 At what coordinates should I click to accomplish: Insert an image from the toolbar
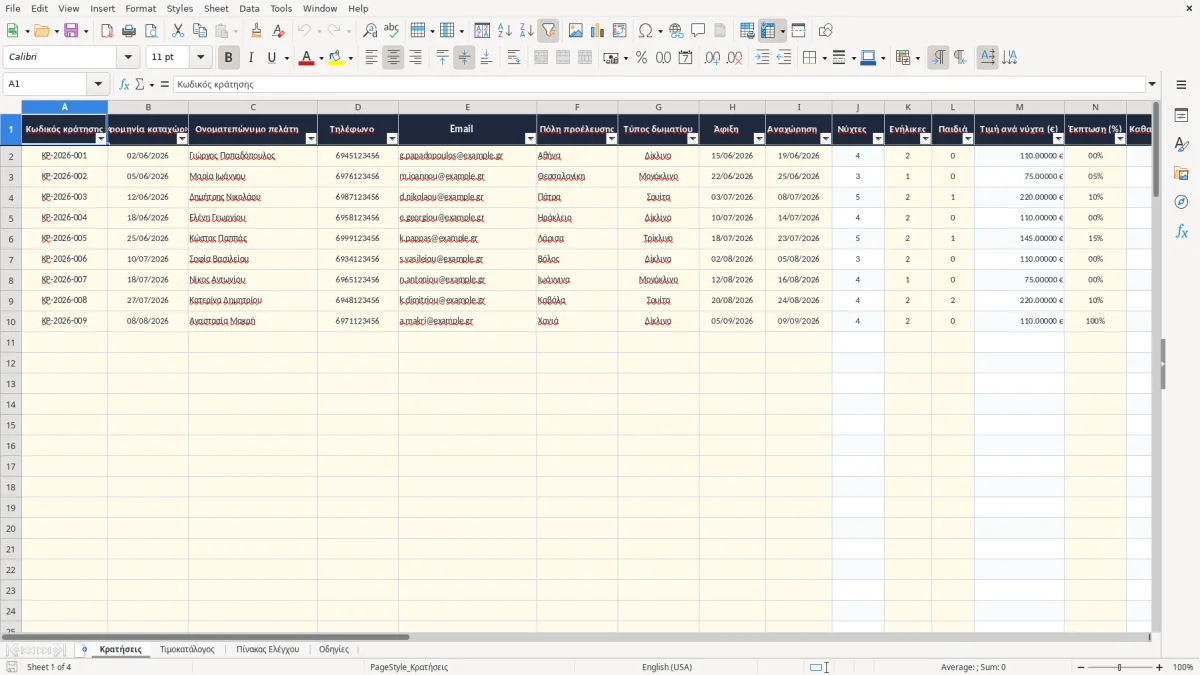click(x=575, y=31)
